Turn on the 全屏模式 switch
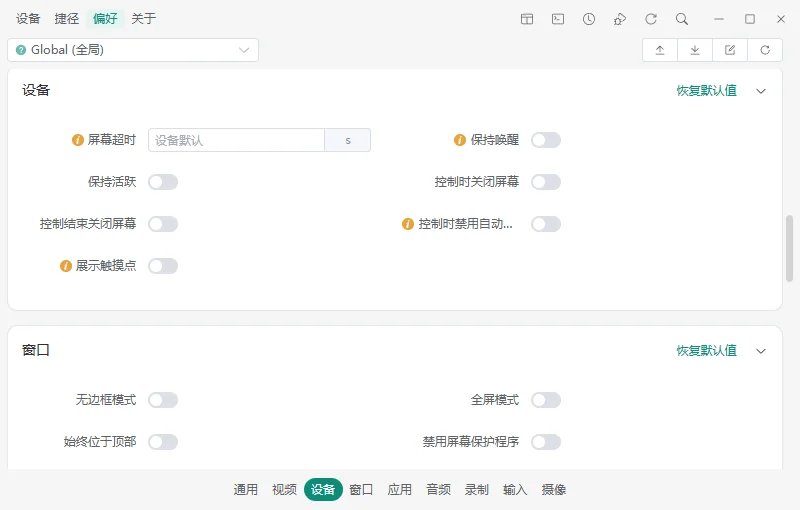Viewport: 800px width, 510px height. point(546,400)
